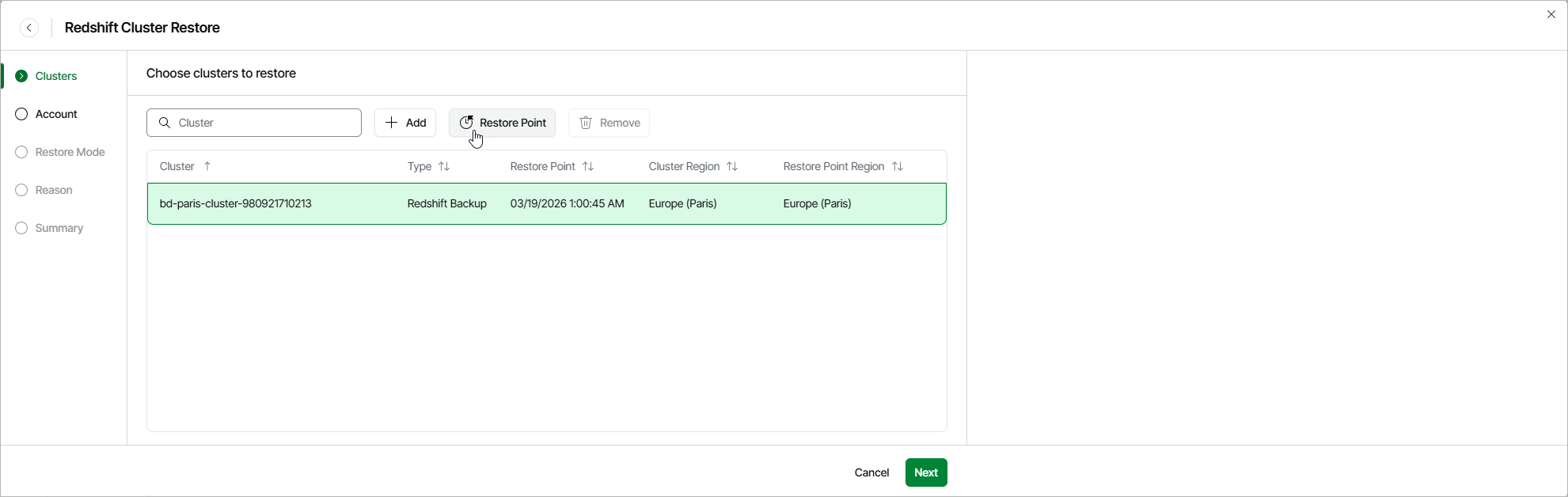Click the back arrow icon
The width and height of the screenshot is (1568, 497).
29,28
